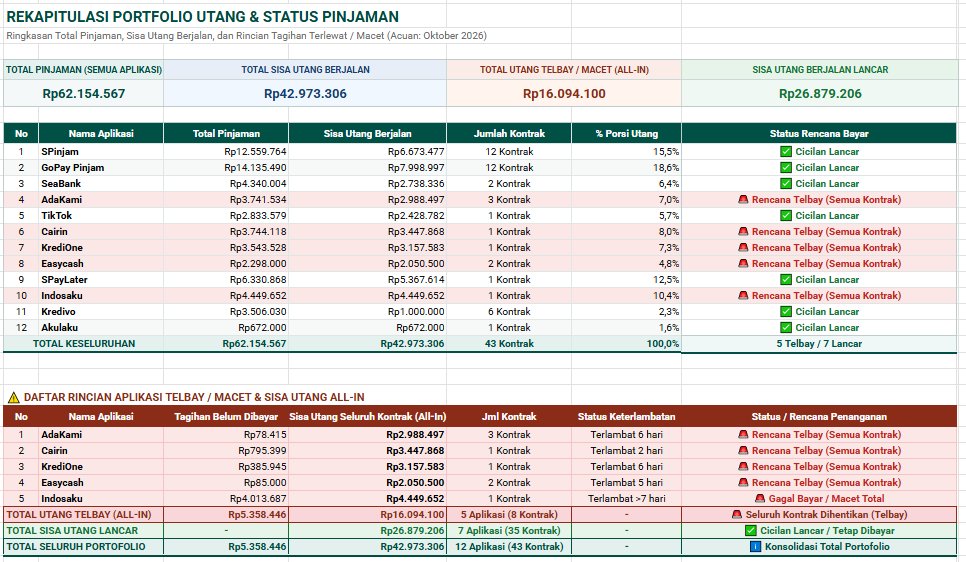Screen dimensions: 966x562
Task: Click green check icon in Cicilan Lancar / Tetap Dibayar cell
Action: point(750,531)
